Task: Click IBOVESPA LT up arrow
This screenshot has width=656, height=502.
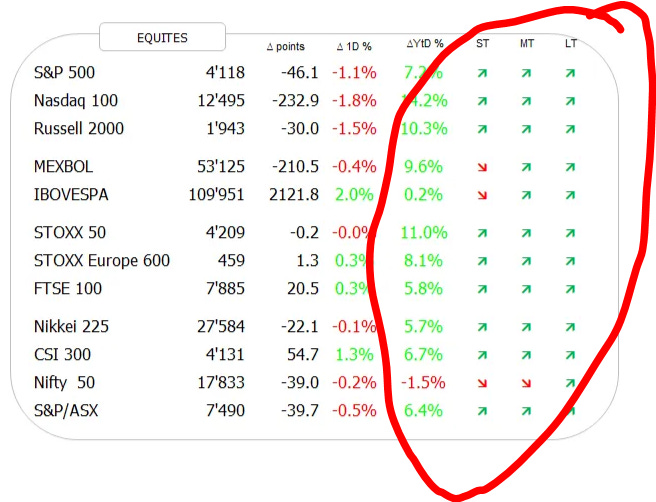Action: coord(570,195)
